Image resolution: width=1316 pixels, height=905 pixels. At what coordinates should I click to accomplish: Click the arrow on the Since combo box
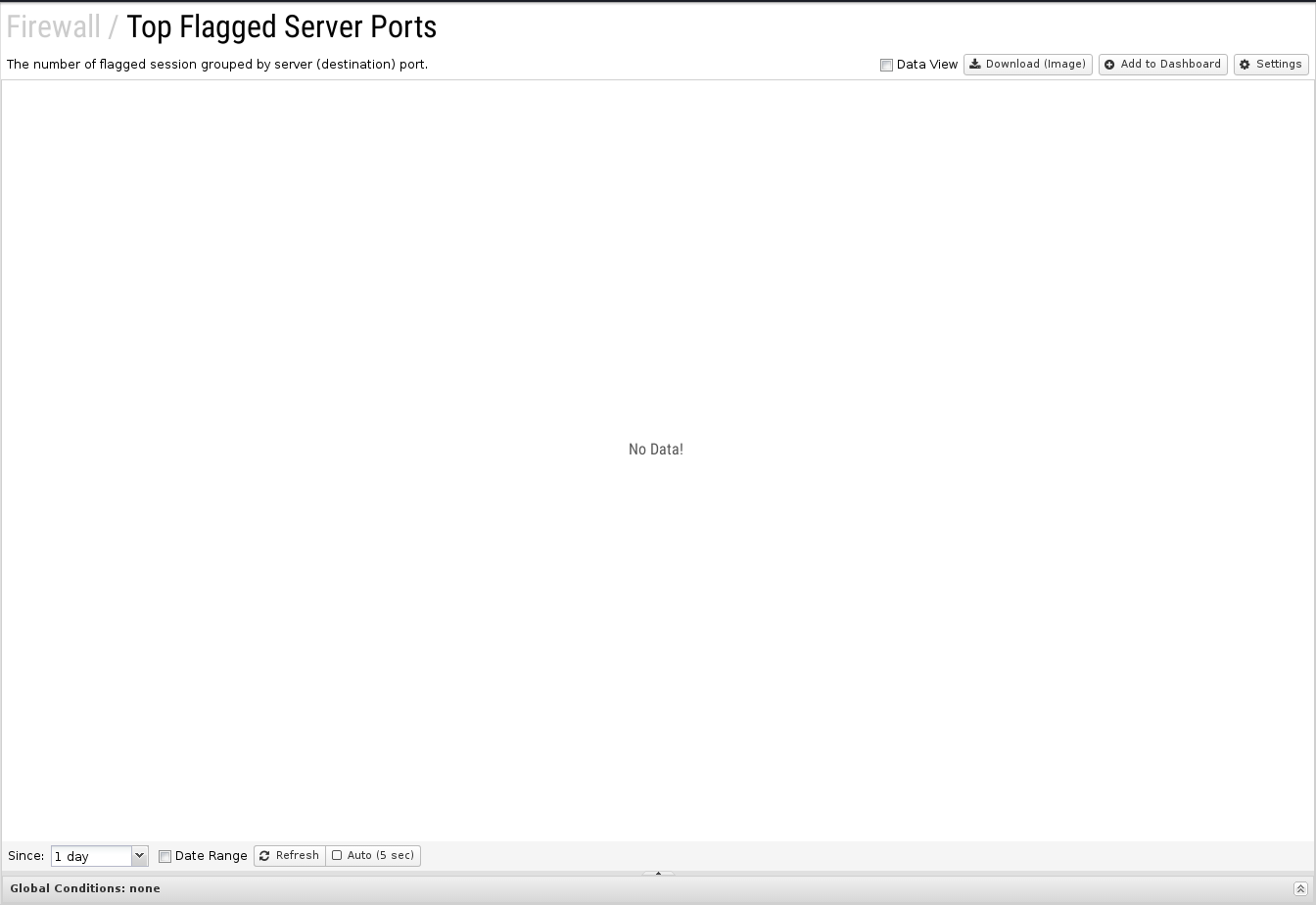(139, 856)
